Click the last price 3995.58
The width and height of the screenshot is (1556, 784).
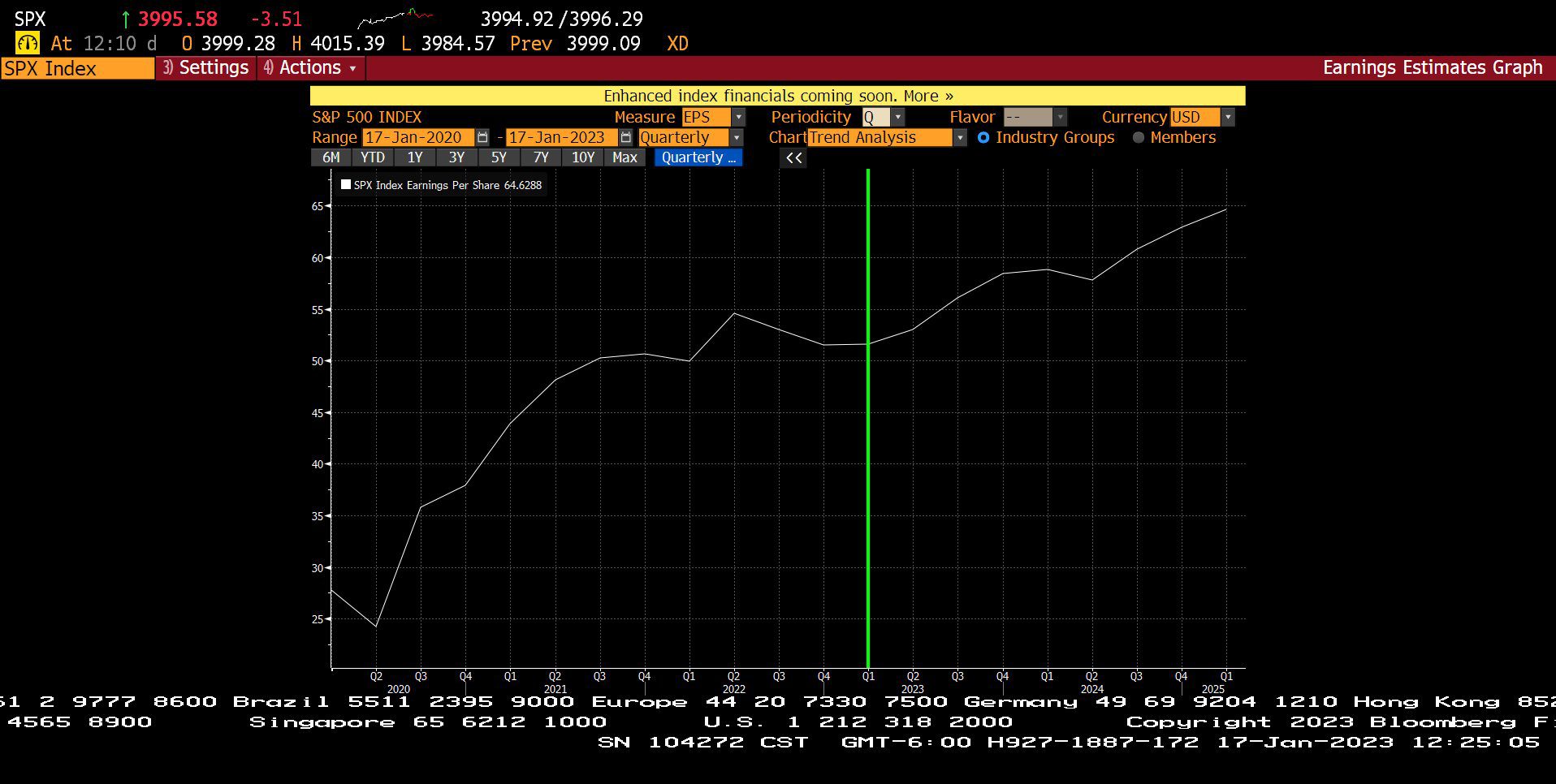pyautogui.click(x=178, y=19)
